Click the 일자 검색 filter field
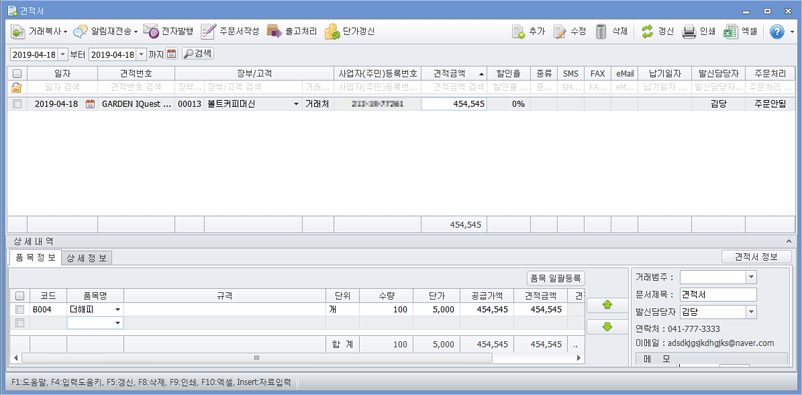This screenshot has width=802, height=395. coord(62,87)
